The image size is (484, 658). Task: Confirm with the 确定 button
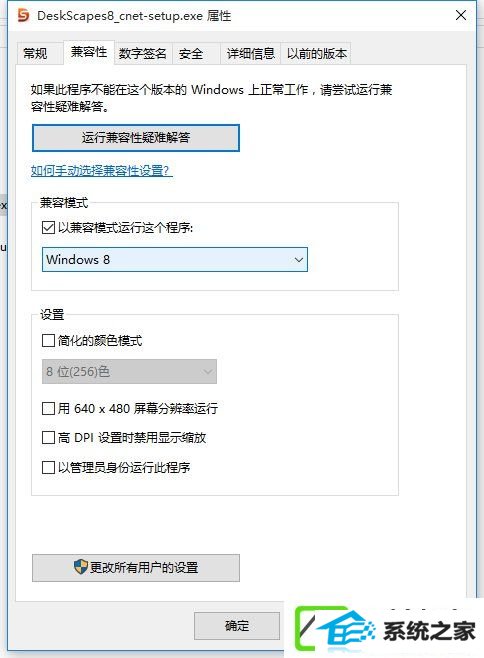click(x=237, y=626)
